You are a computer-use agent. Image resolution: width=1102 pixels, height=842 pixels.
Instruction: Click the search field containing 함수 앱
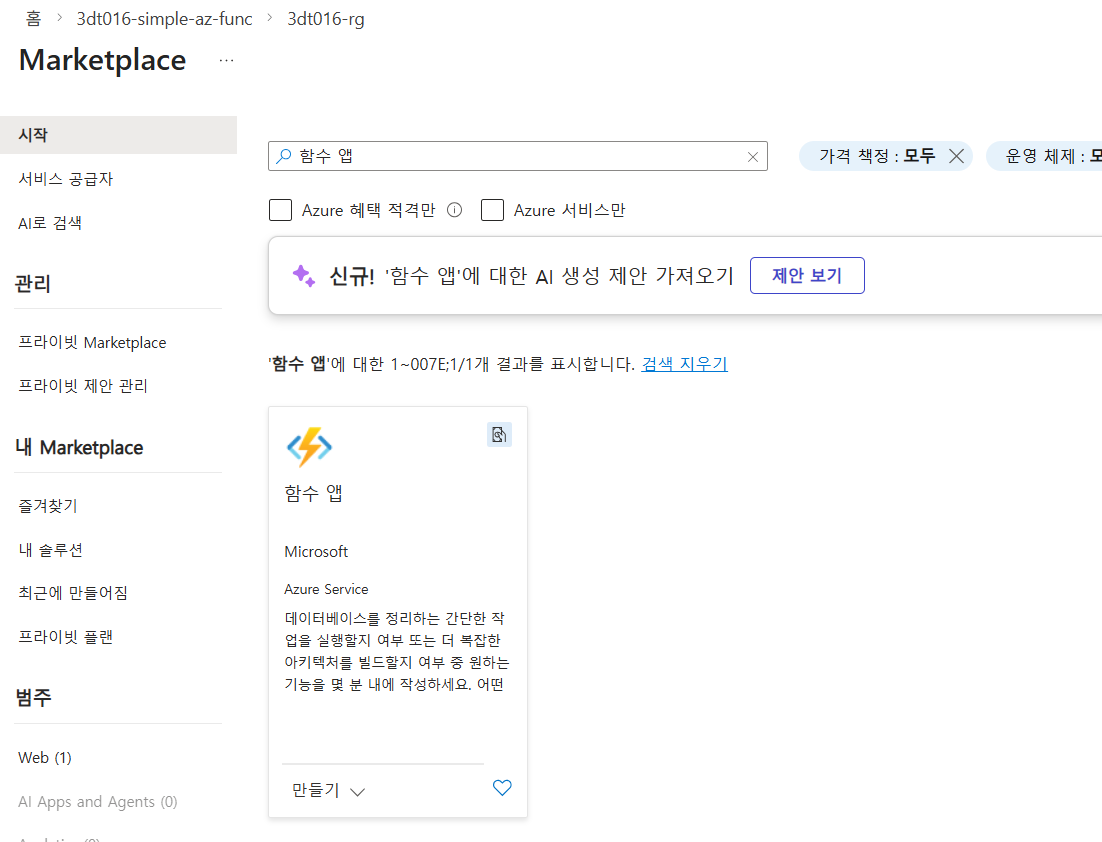click(x=517, y=156)
